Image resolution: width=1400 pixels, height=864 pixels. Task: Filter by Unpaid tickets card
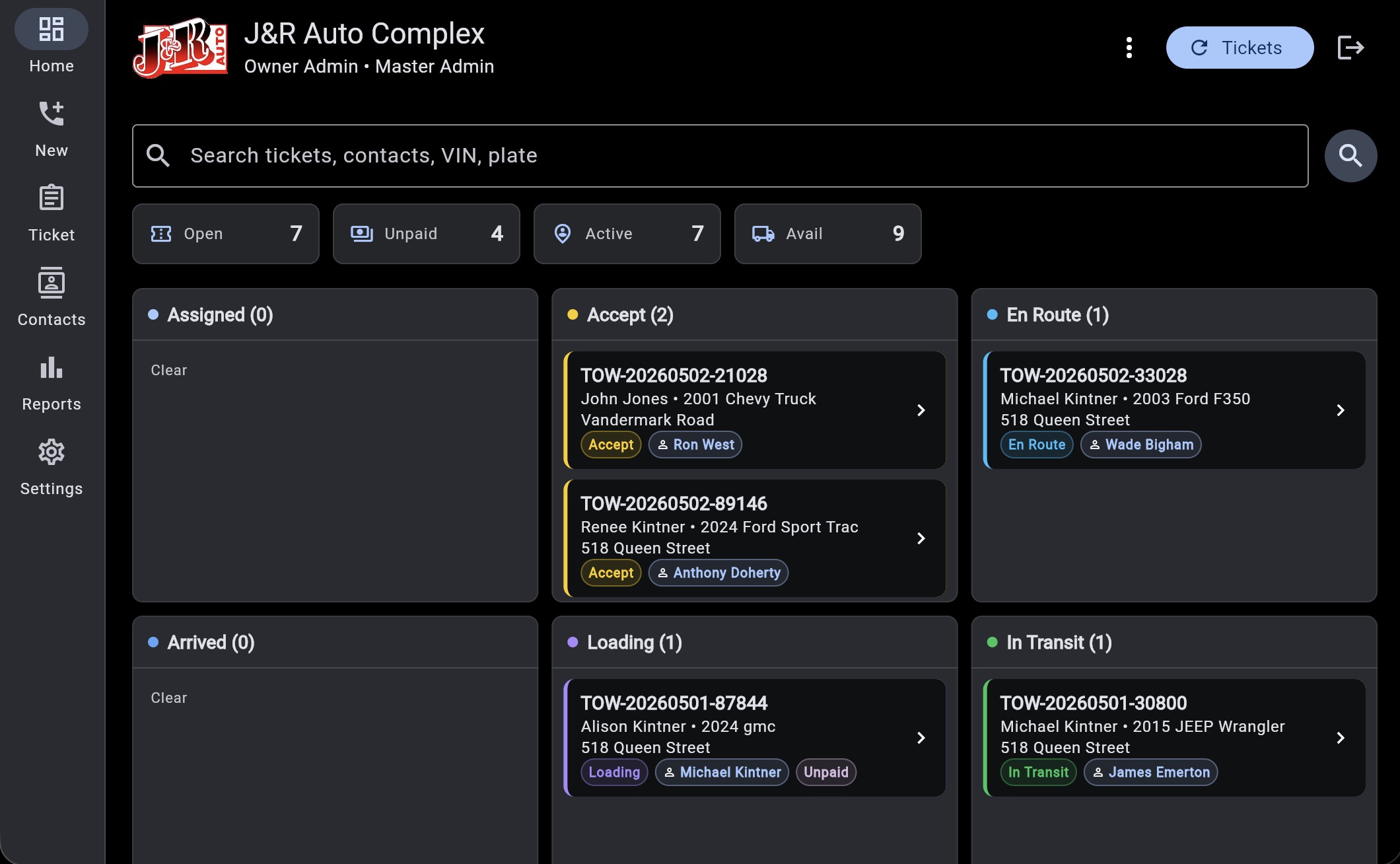click(x=427, y=234)
